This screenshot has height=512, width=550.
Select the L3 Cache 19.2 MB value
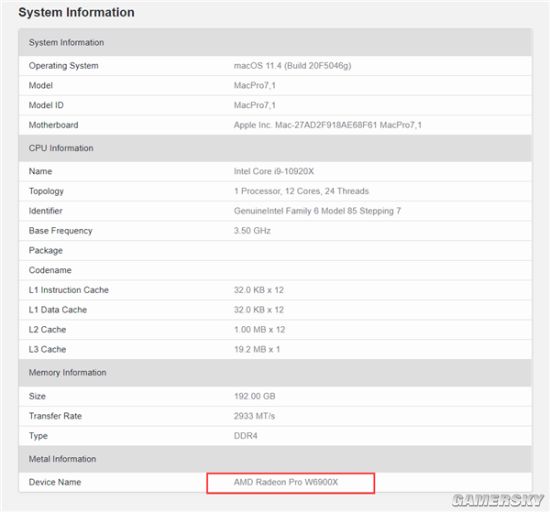tap(257, 349)
